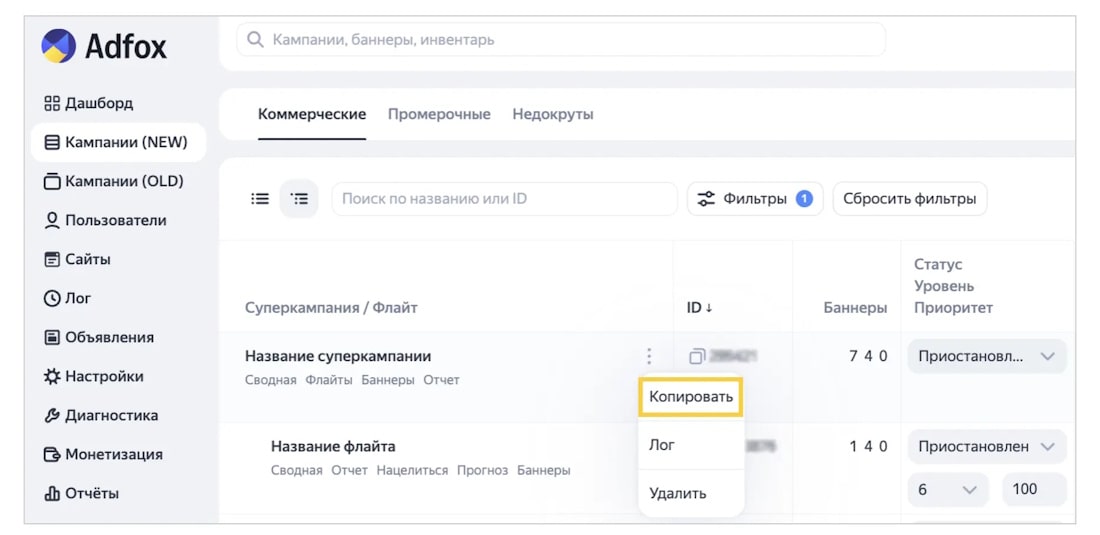The height and width of the screenshot is (535, 1100).
Task: Expand the supercampaign Приостановл... status dropdown
Action: [986, 356]
